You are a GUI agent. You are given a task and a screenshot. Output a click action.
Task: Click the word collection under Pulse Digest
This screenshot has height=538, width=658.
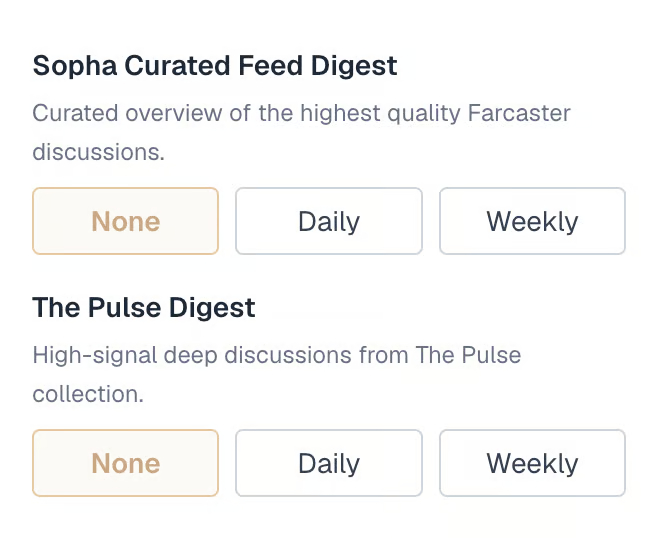pos(88,394)
